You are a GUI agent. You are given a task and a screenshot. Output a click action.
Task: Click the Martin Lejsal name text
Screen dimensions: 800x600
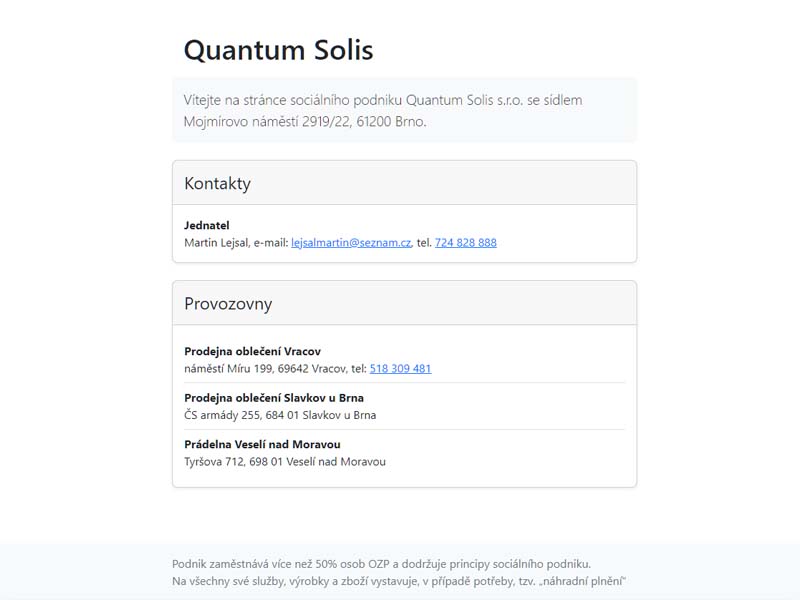[x=217, y=243]
